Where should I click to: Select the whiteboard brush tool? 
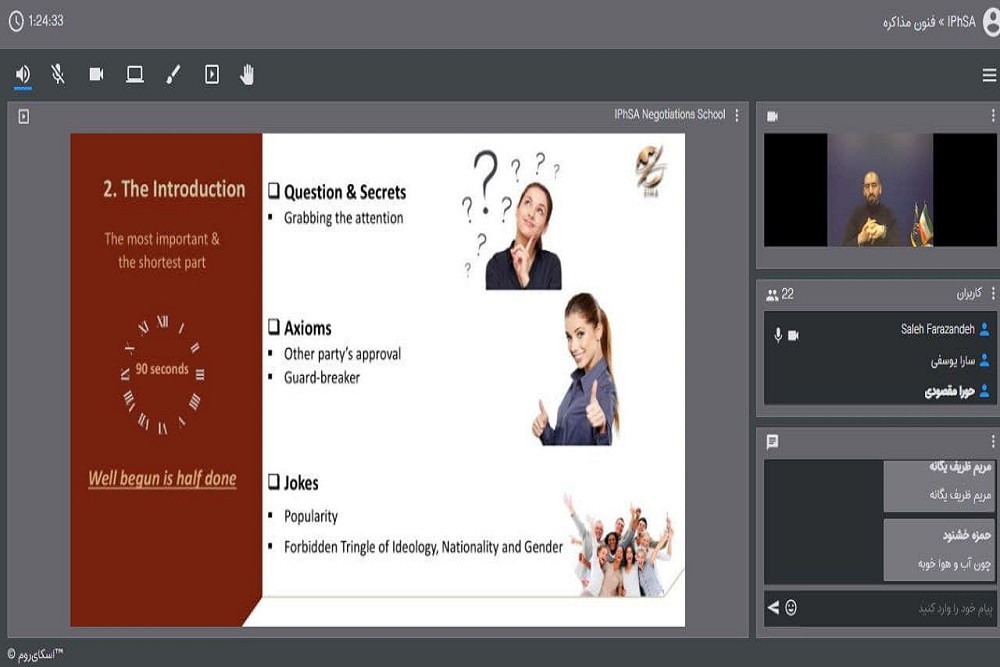tap(173, 74)
